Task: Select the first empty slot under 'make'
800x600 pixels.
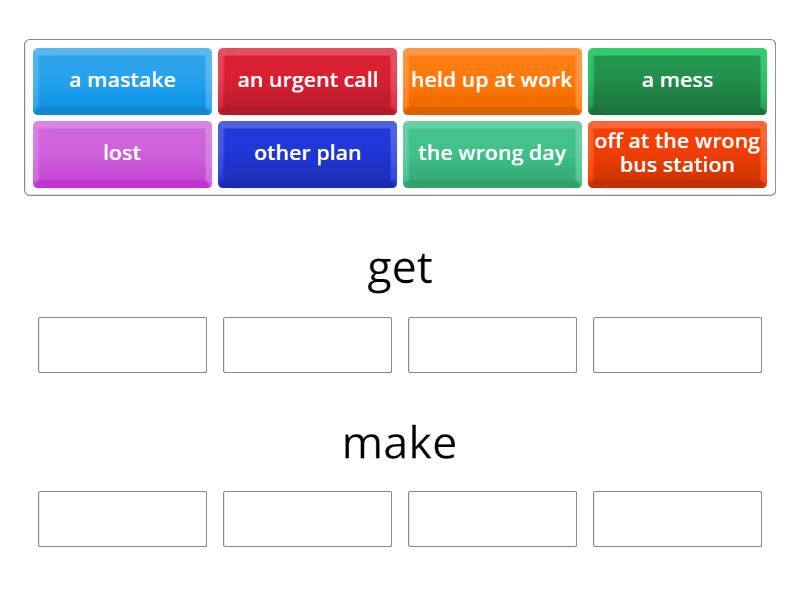Action: coord(122,519)
